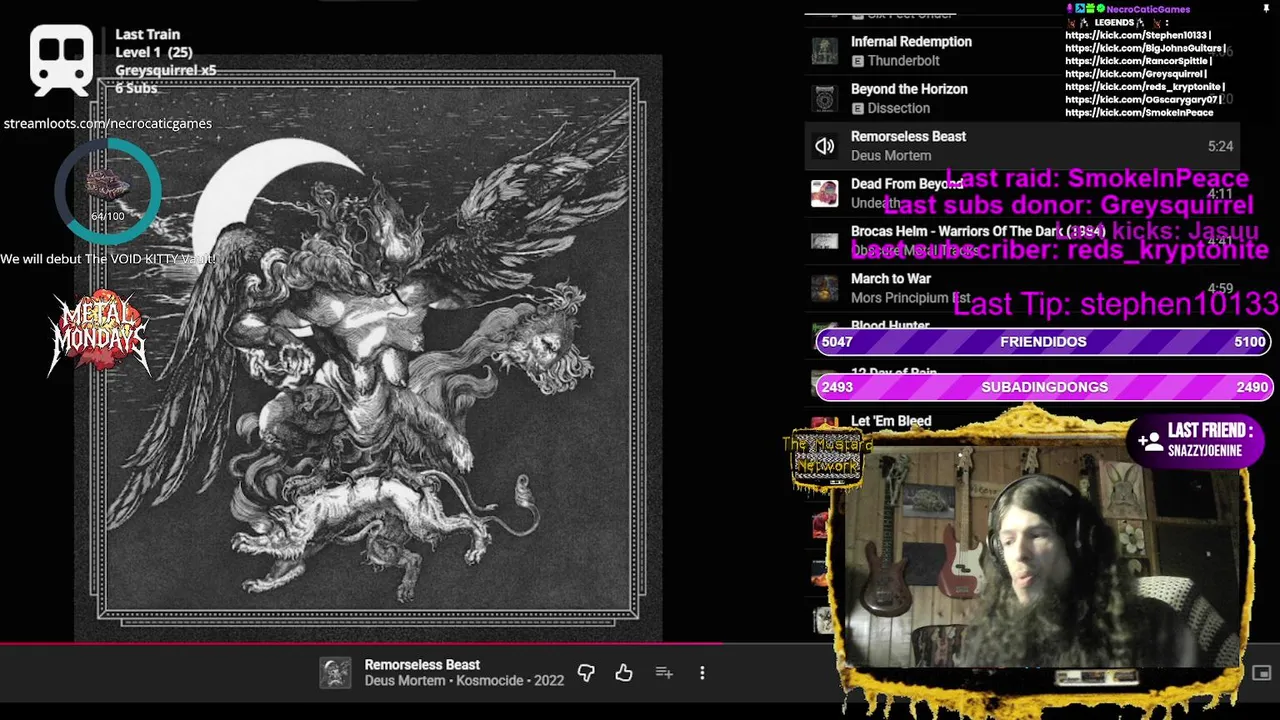
Task: Click Deus Mortem artist in player bar
Action: pos(405,680)
